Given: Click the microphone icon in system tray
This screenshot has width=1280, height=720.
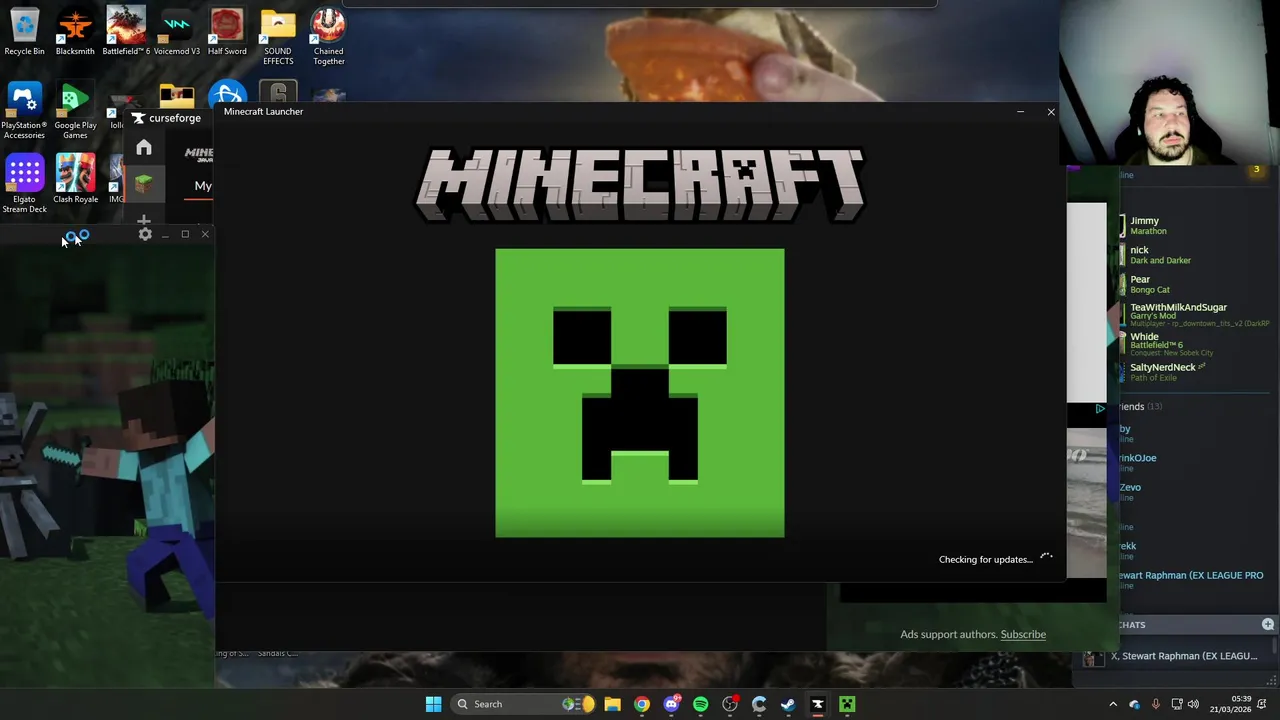Looking at the screenshot, I should [x=1156, y=704].
